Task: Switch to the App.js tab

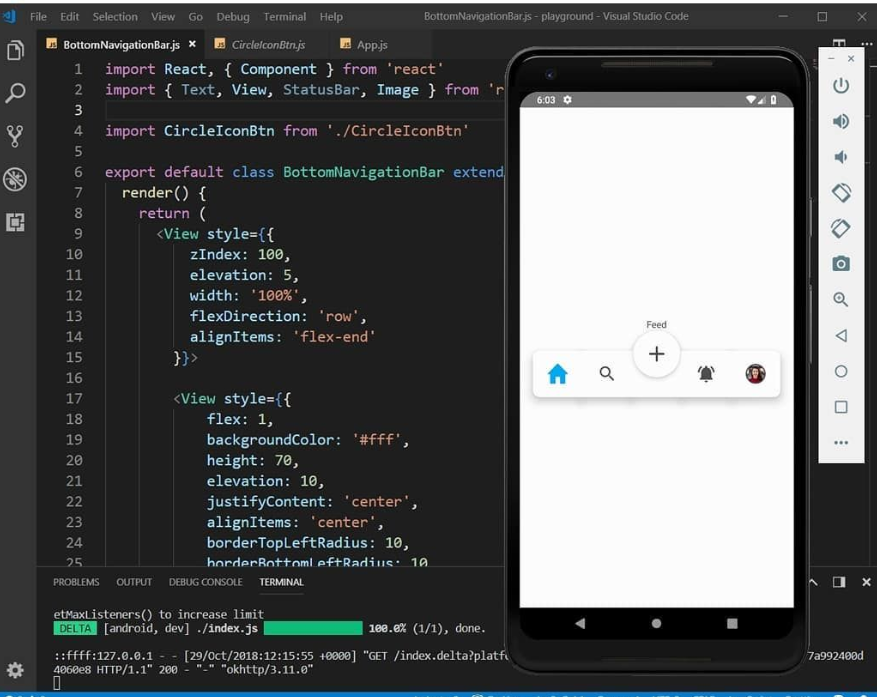Action: pyautogui.click(x=372, y=45)
